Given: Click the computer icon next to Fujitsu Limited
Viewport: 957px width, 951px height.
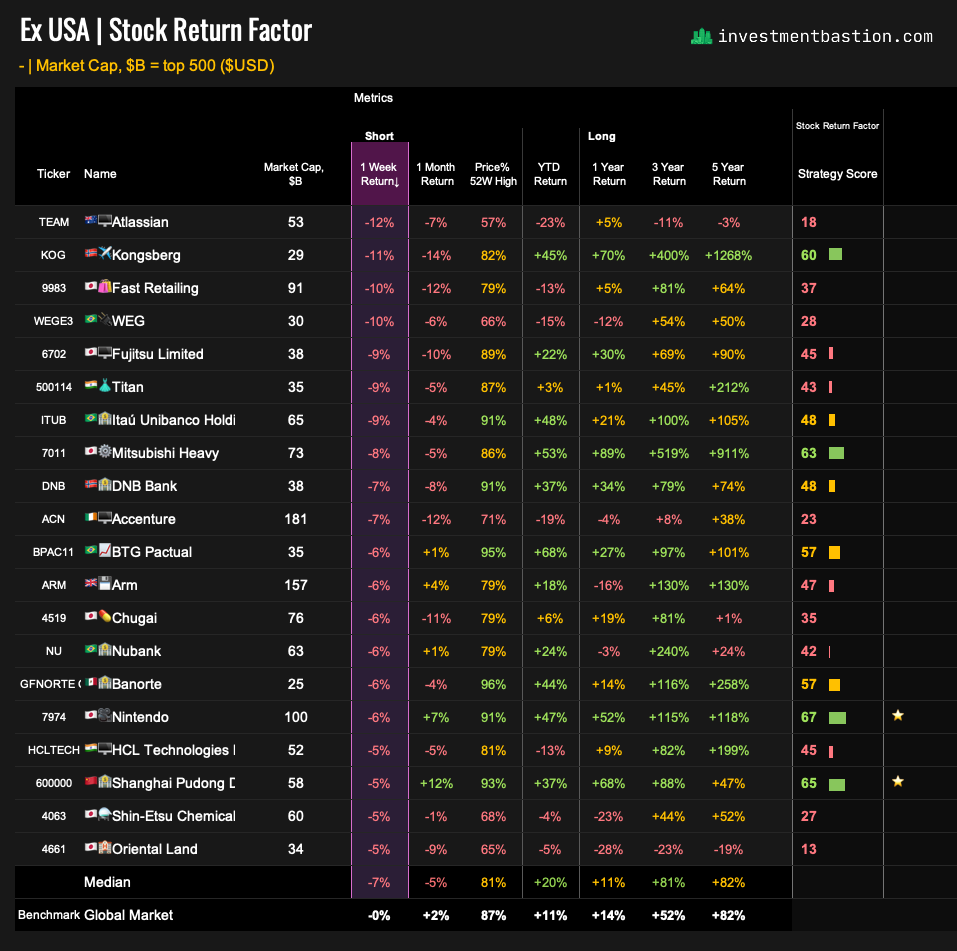Looking at the screenshot, I should pos(105,352).
